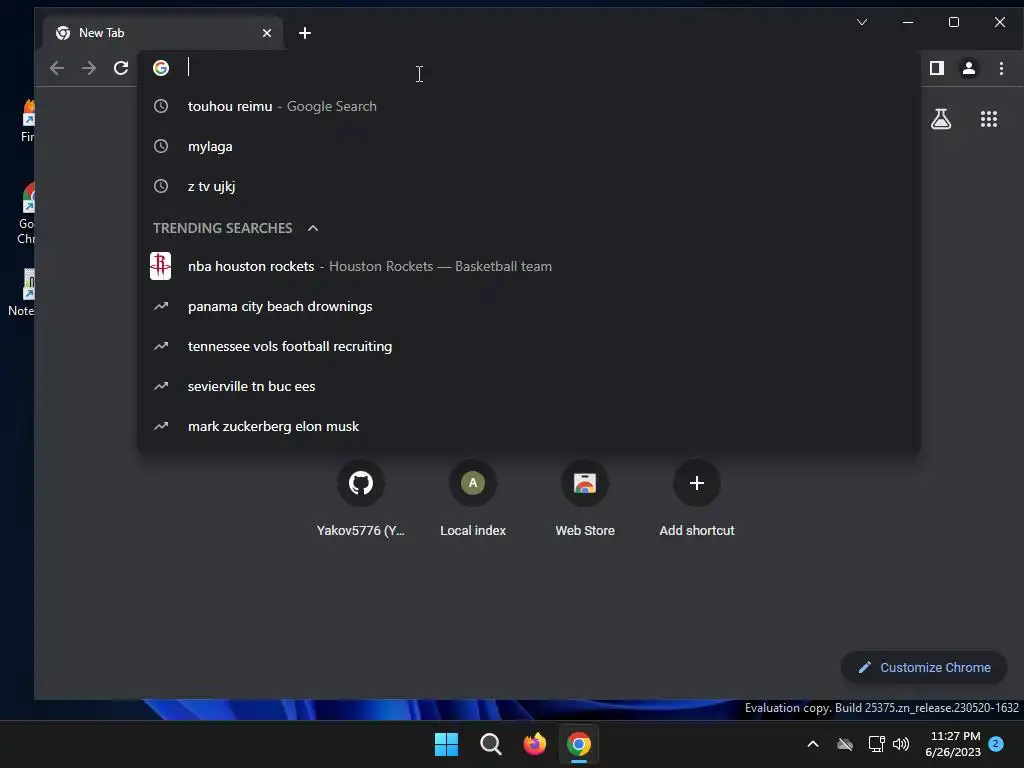Click the Add shortcut button

(697, 500)
